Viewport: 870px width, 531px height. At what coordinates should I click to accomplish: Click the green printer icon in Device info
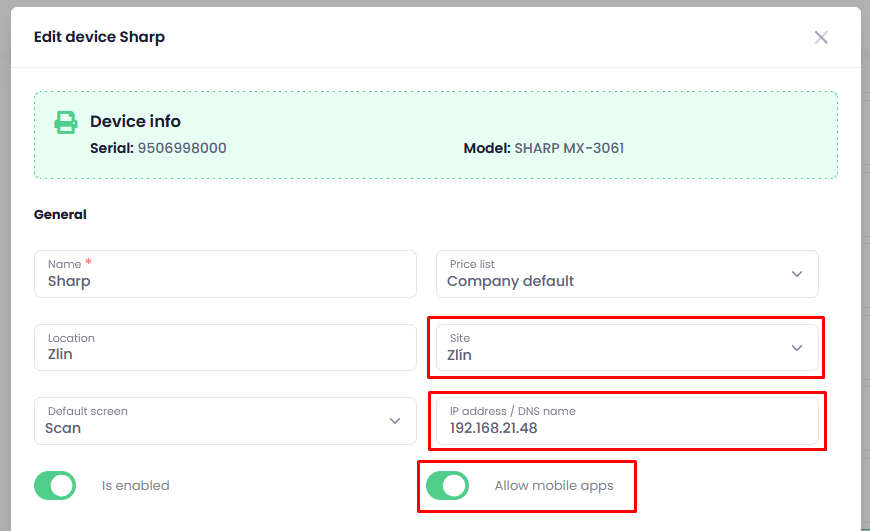point(65,122)
